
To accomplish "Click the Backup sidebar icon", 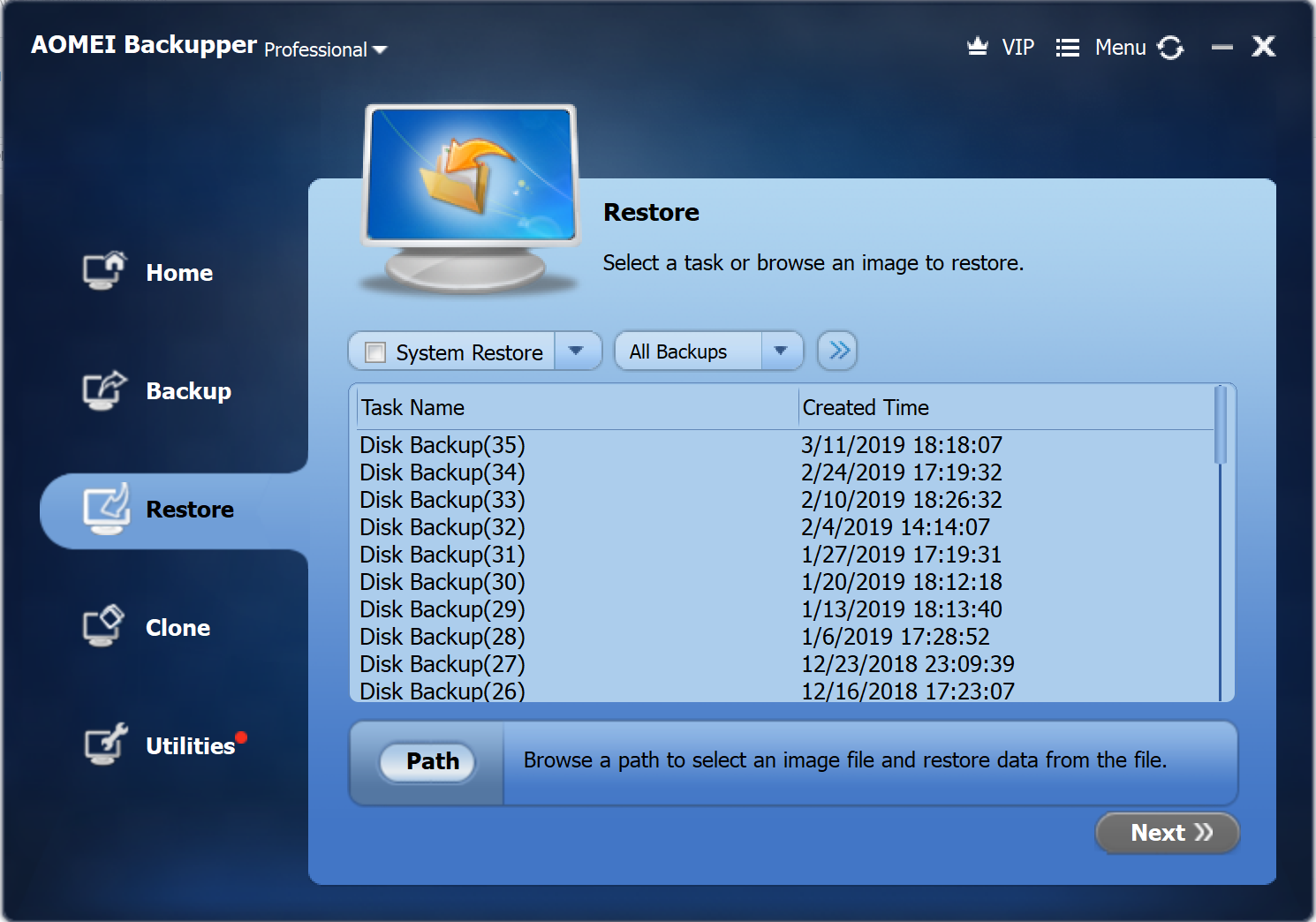I will click(x=105, y=389).
